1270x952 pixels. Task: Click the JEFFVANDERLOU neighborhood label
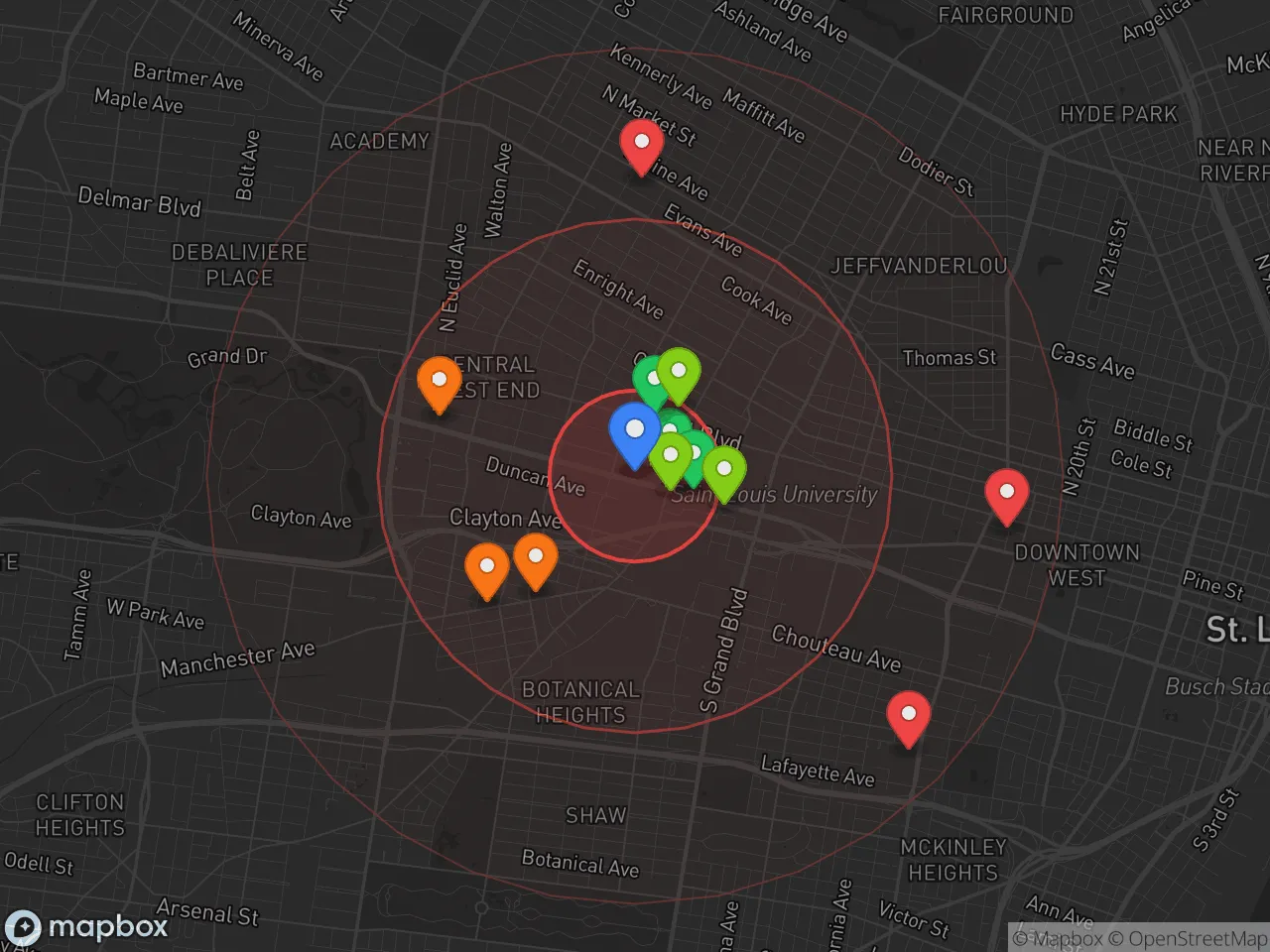[919, 266]
